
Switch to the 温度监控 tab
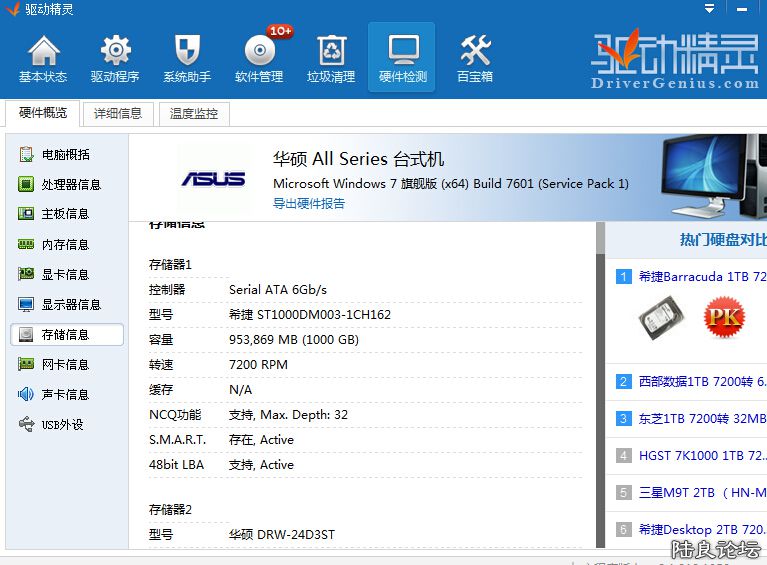(194, 114)
